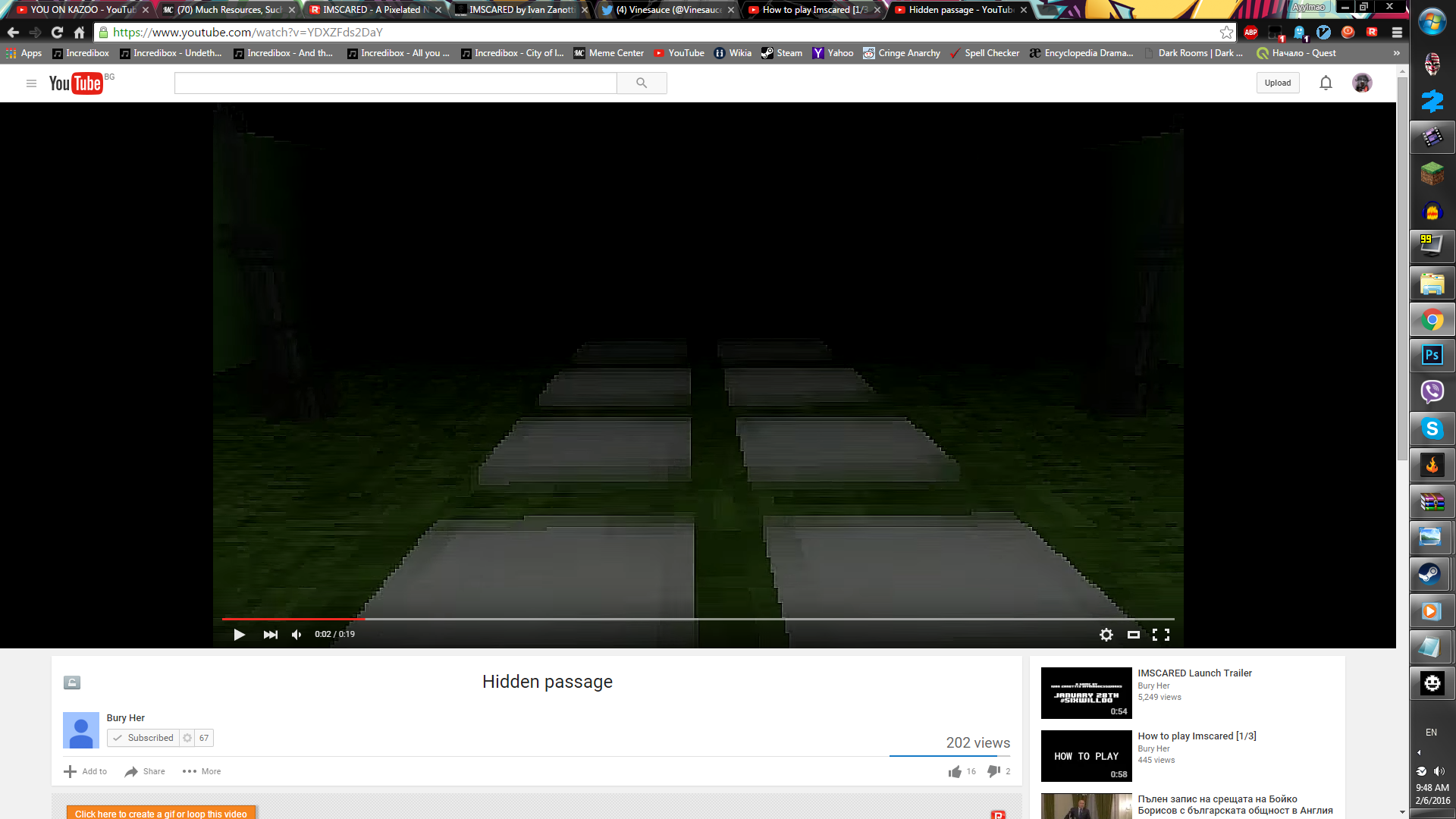1456x819 pixels.
Task: Open IMSCARED Launch Trailer thumbnail
Action: point(1086,692)
